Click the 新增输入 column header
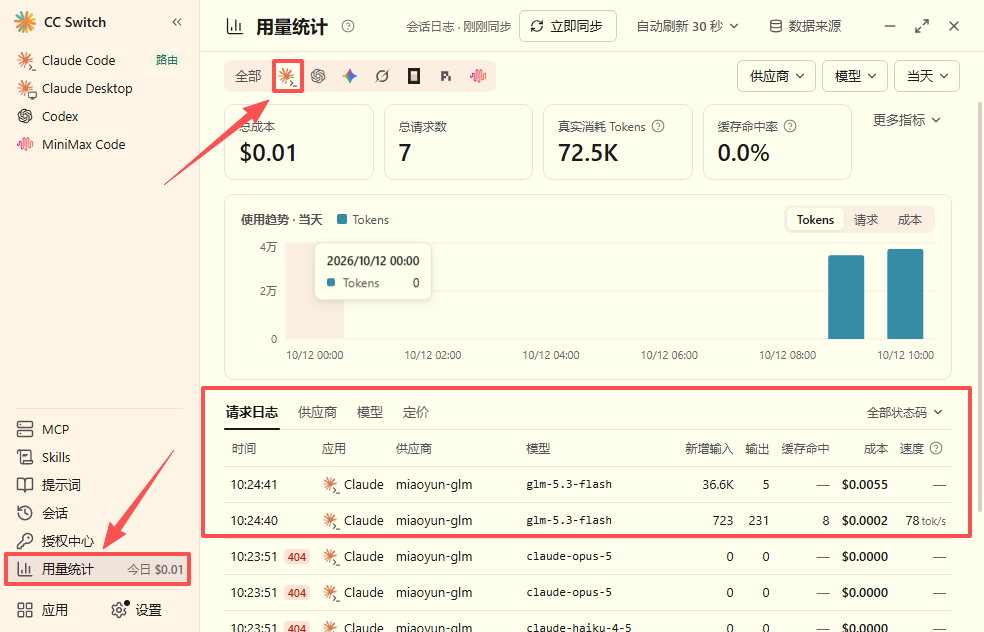This screenshot has height=632, width=984. coord(709,449)
